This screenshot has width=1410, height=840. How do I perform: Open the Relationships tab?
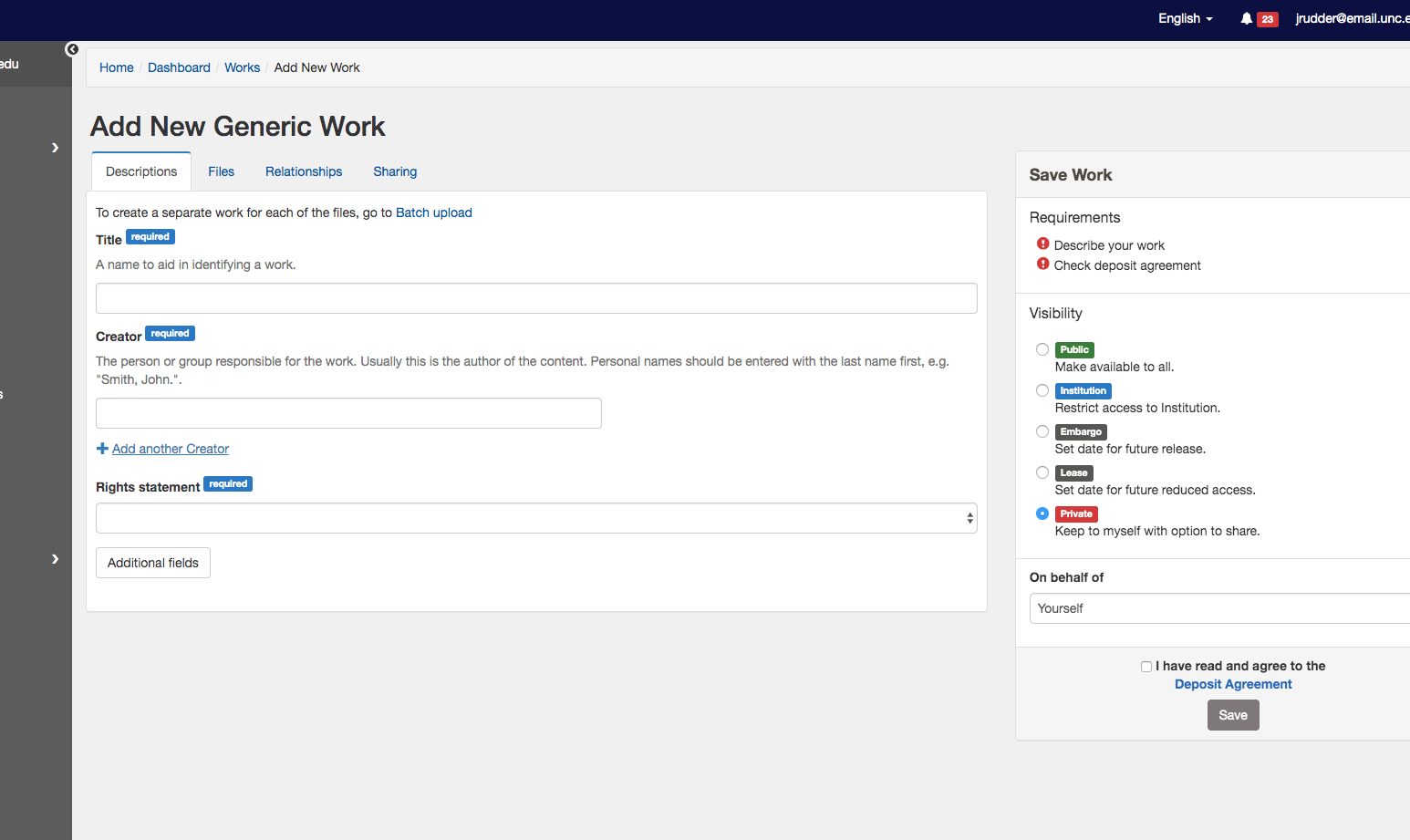[x=304, y=171]
